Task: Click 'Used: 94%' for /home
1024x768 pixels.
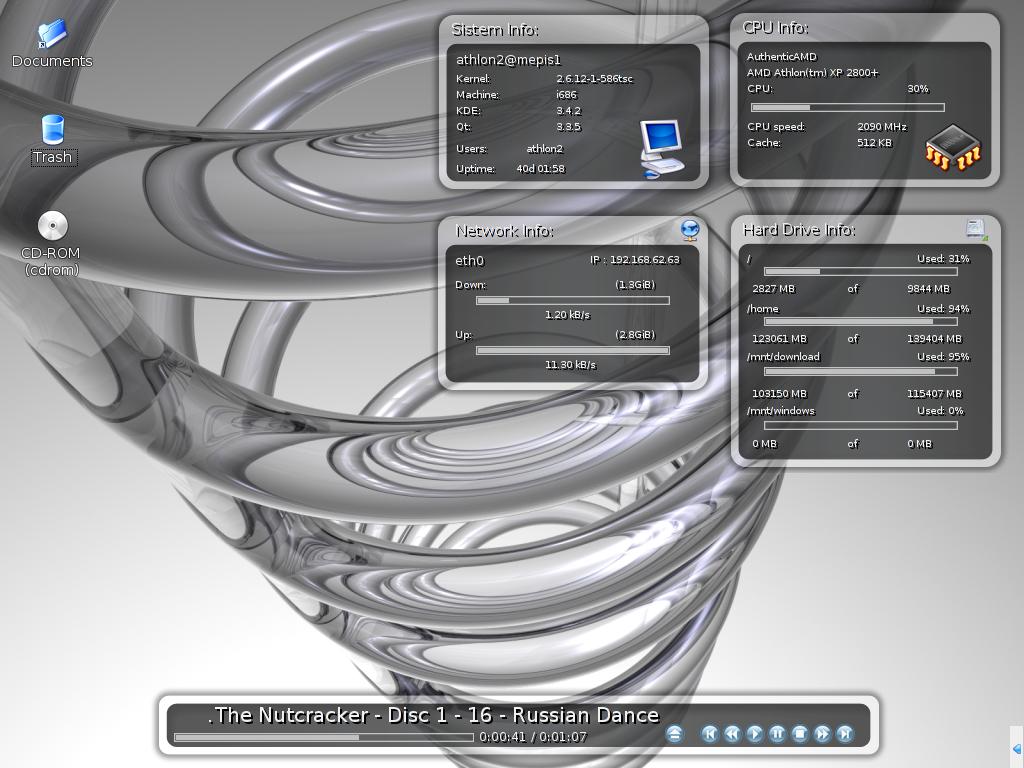Action: tap(944, 309)
